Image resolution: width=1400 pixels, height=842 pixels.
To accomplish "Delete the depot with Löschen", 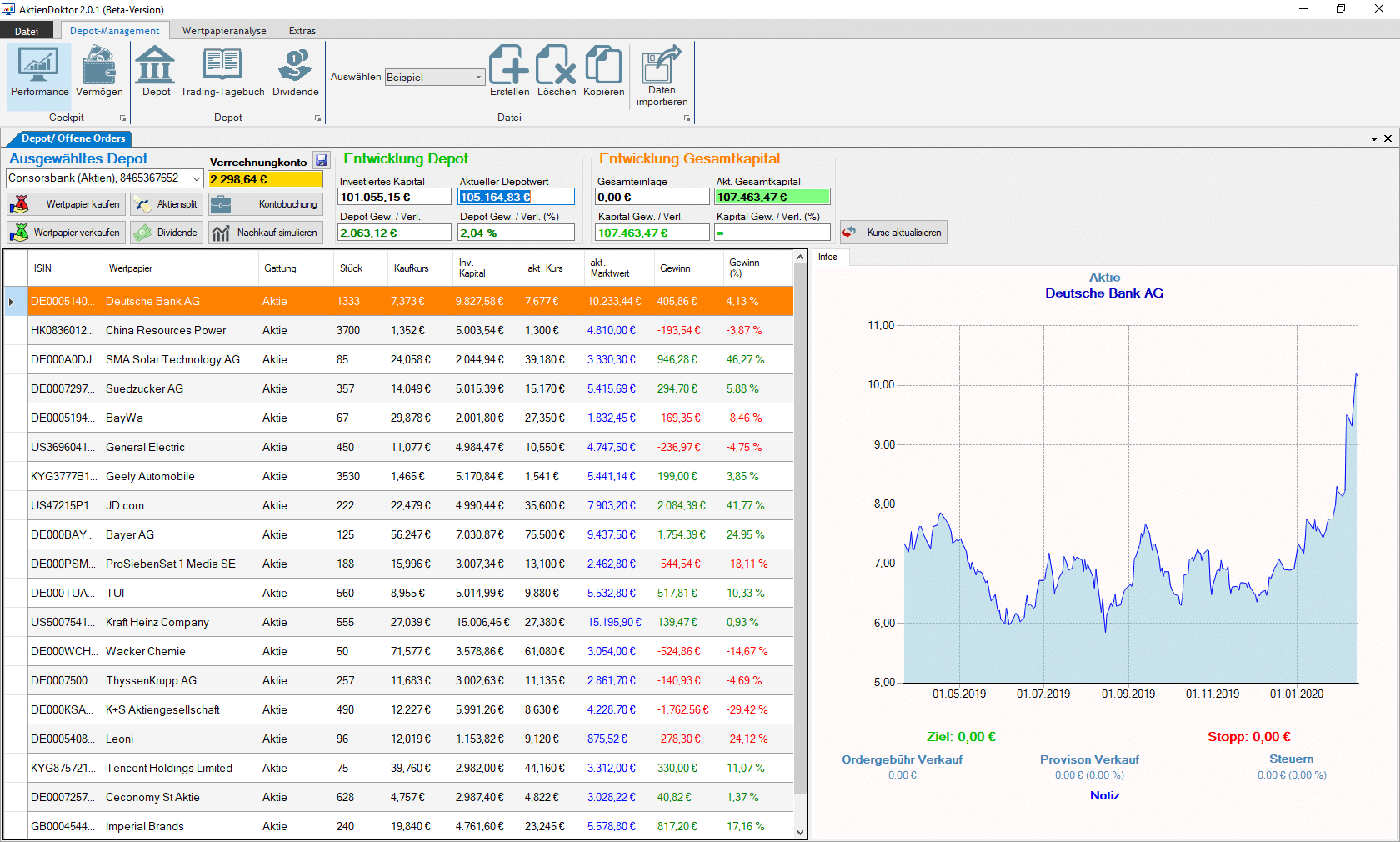I will pyautogui.click(x=556, y=72).
